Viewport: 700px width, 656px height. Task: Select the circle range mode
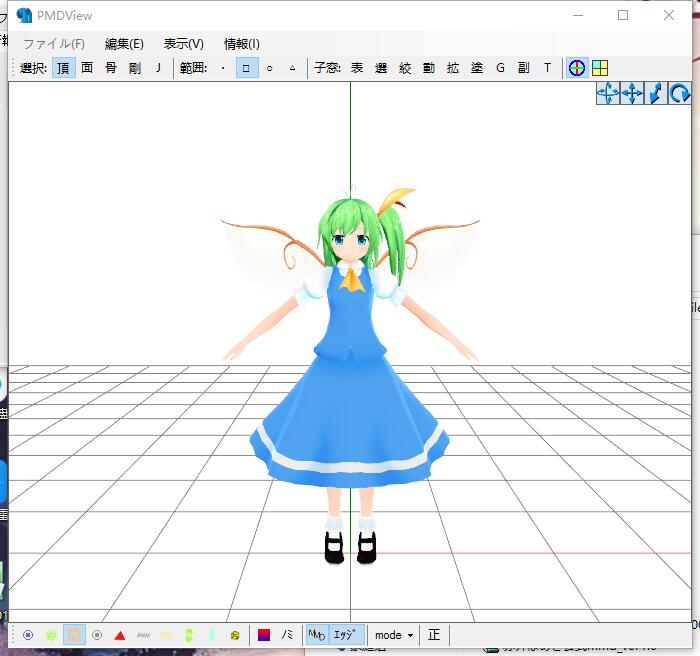point(269,68)
